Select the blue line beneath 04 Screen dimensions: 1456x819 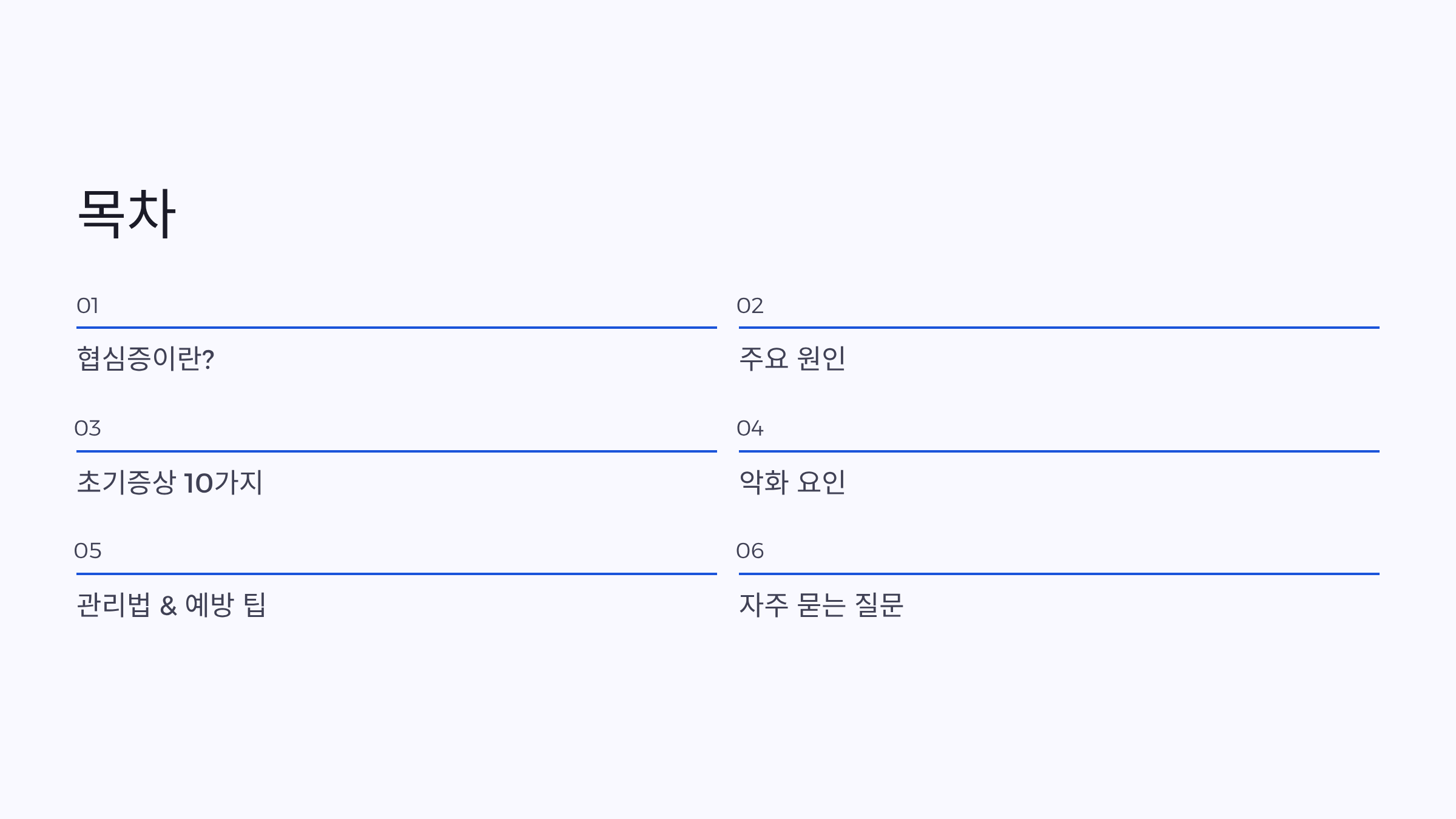tap(1059, 451)
